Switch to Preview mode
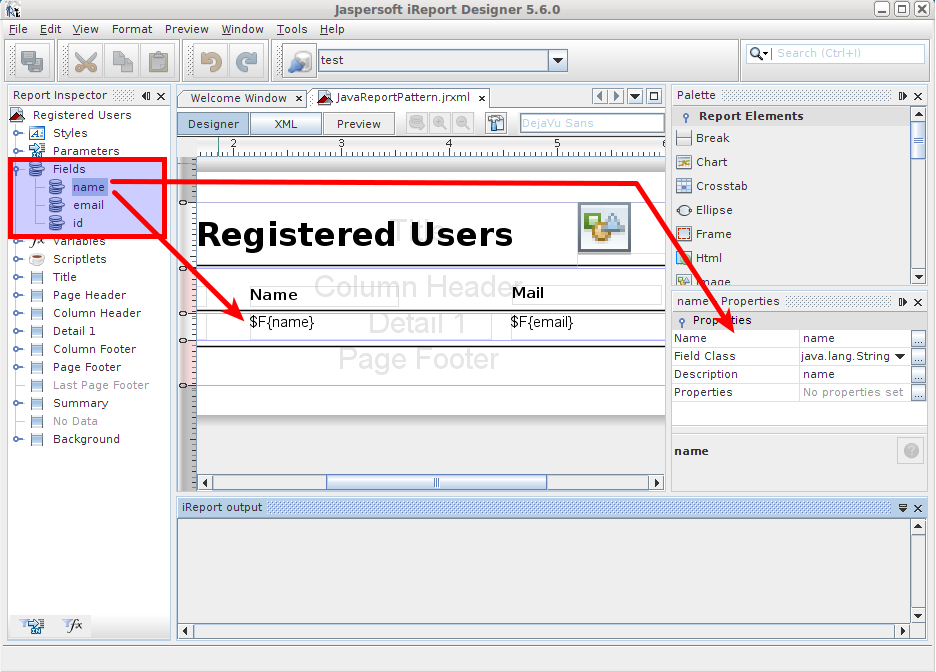 tap(358, 124)
